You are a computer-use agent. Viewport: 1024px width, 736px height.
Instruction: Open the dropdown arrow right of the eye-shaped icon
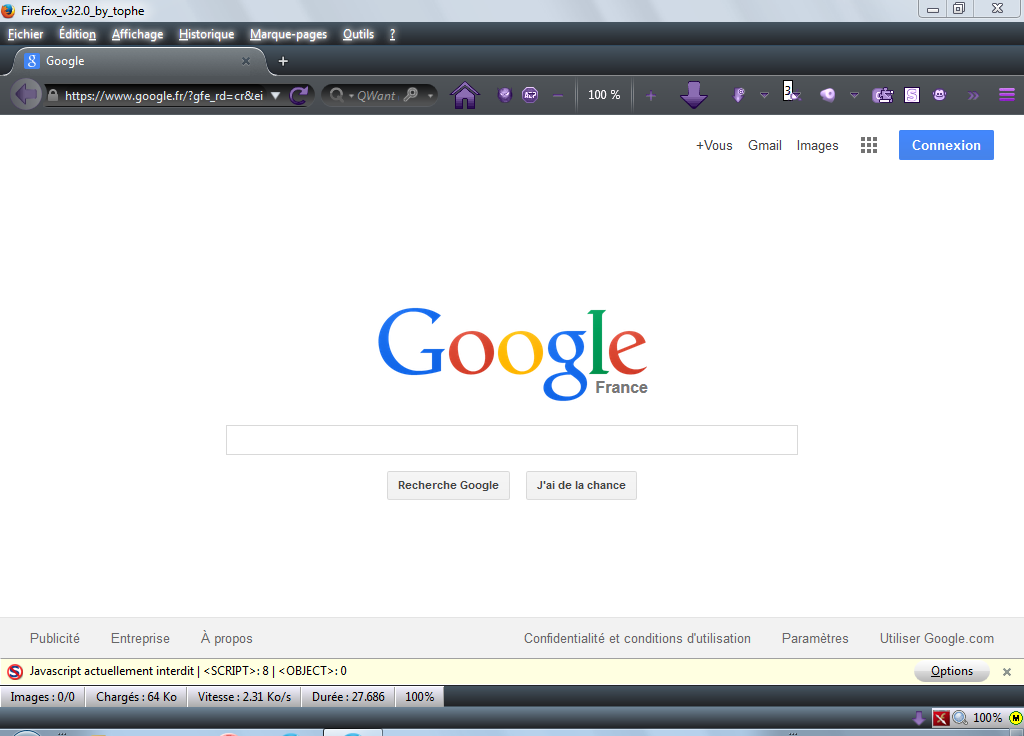[854, 95]
